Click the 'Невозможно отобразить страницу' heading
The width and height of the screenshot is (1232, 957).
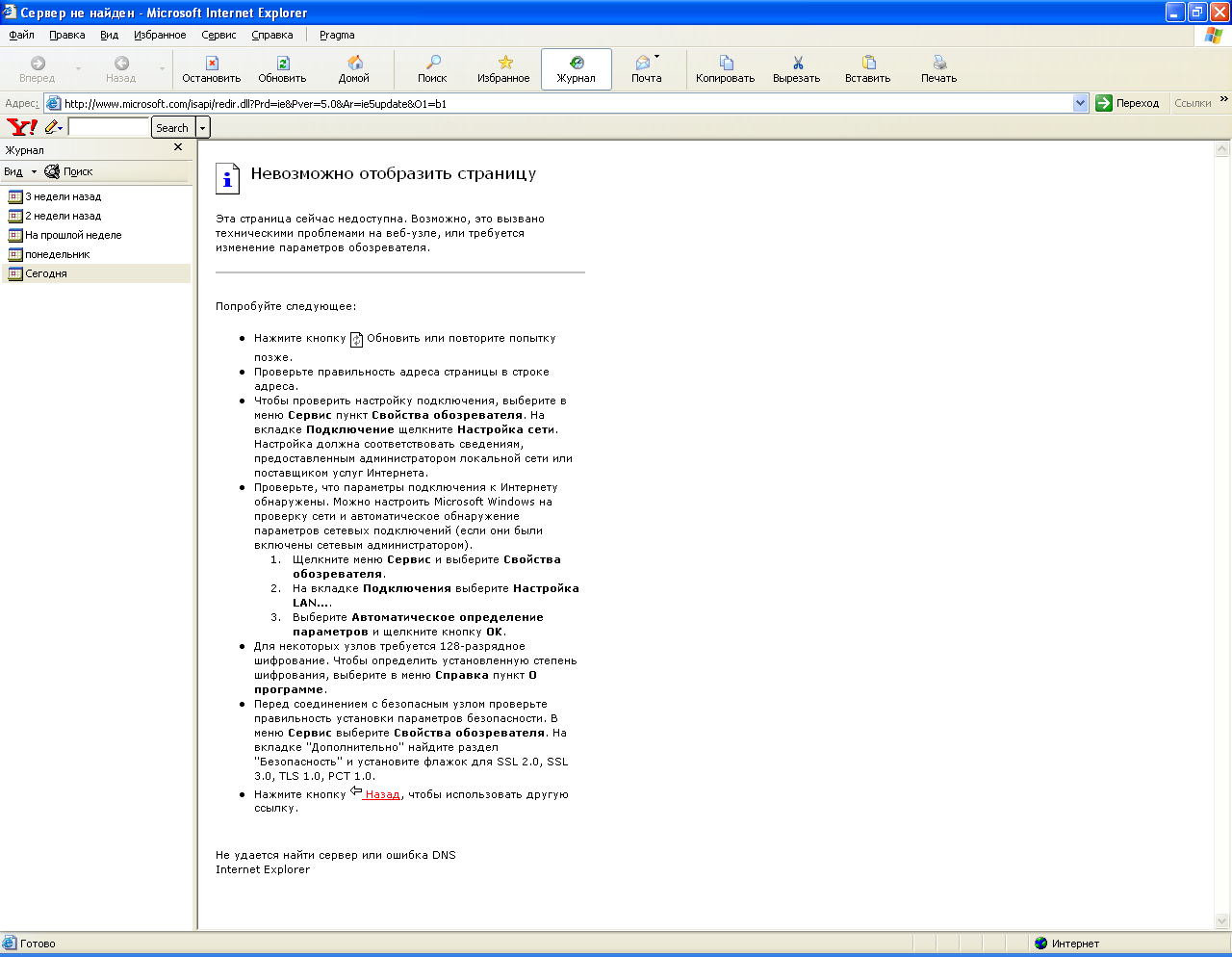point(394,174)
